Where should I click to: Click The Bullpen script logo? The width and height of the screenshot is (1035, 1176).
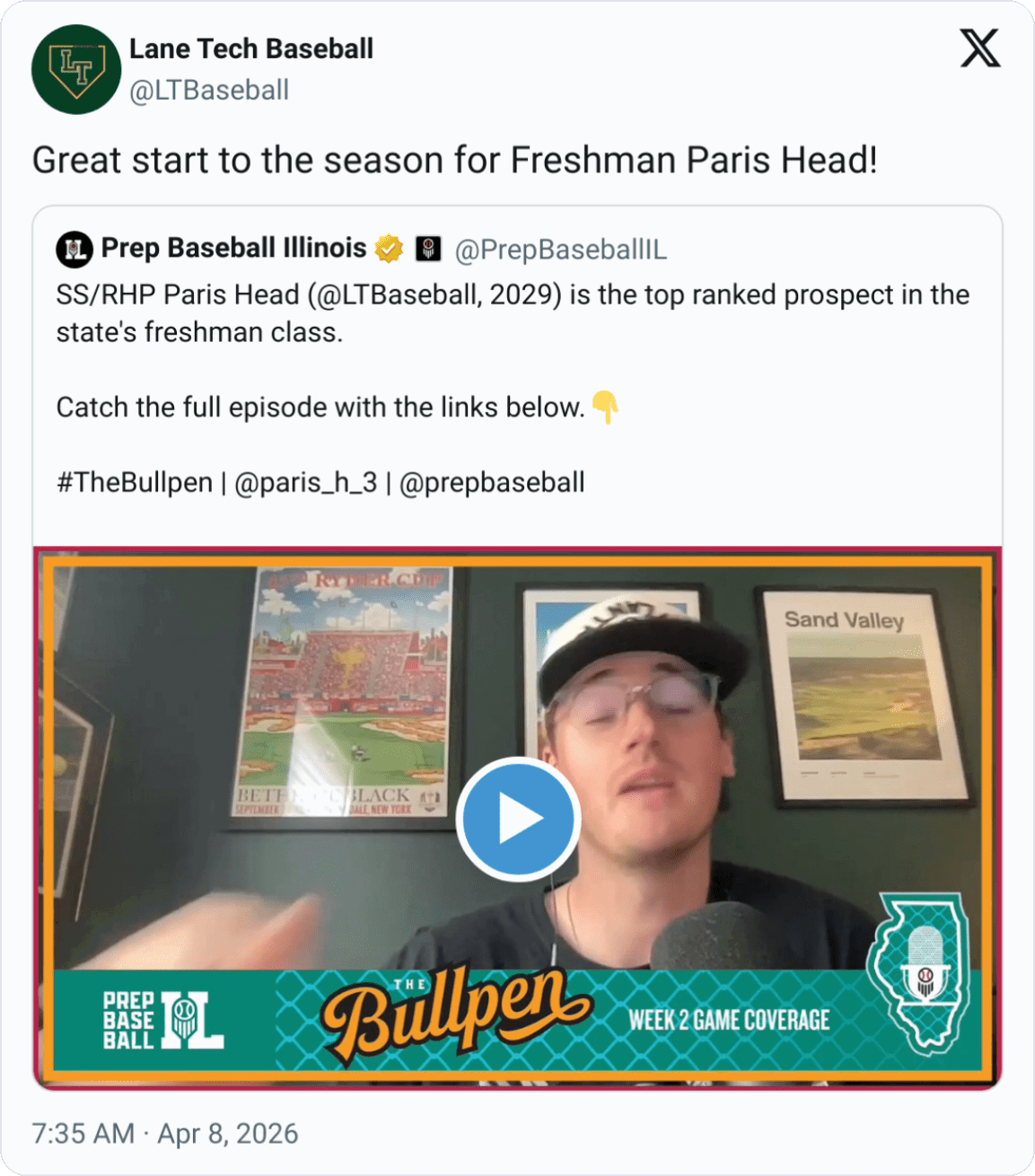pyautogui.click(x=456, y=1011)
